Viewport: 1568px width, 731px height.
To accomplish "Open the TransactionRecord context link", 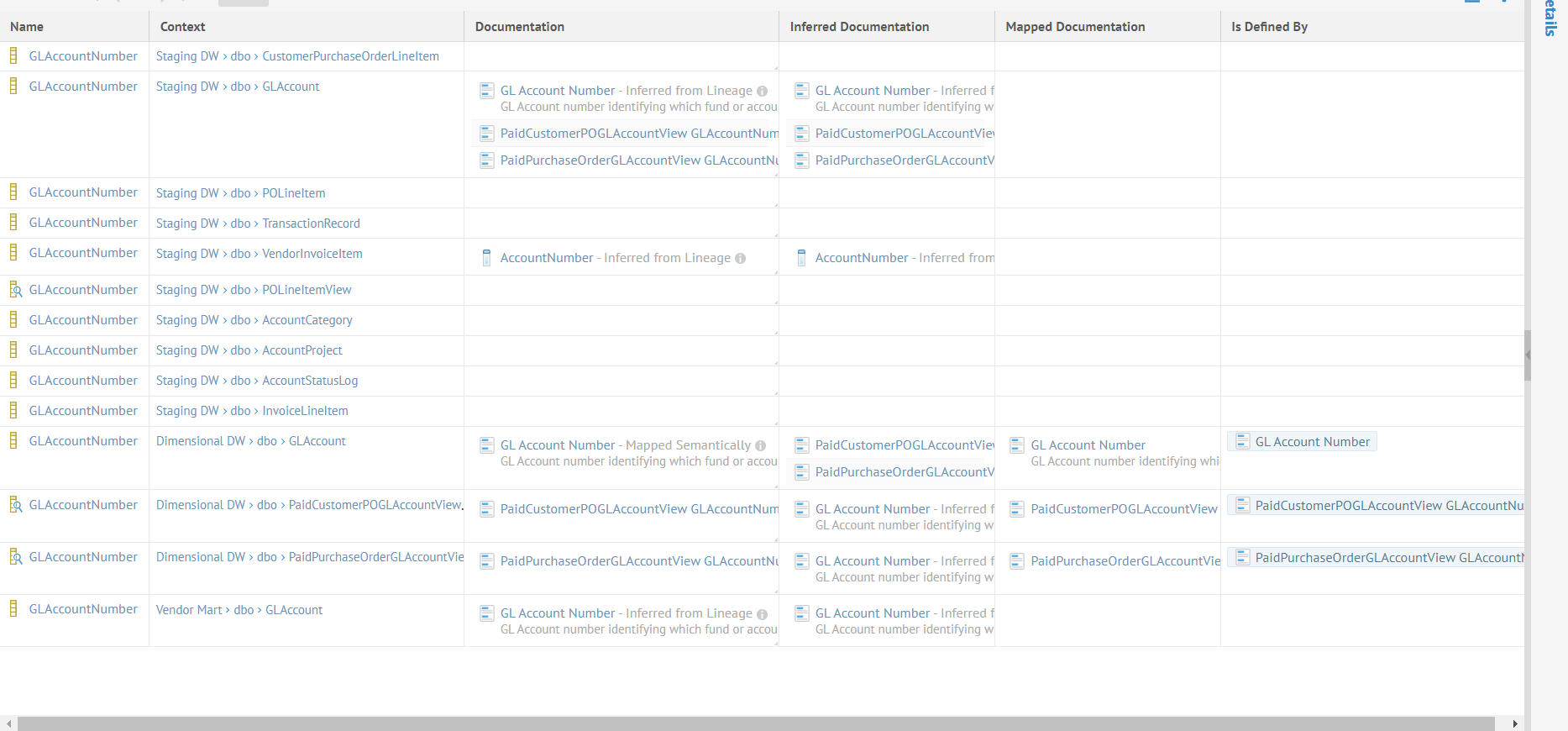I will pos(311,224).
